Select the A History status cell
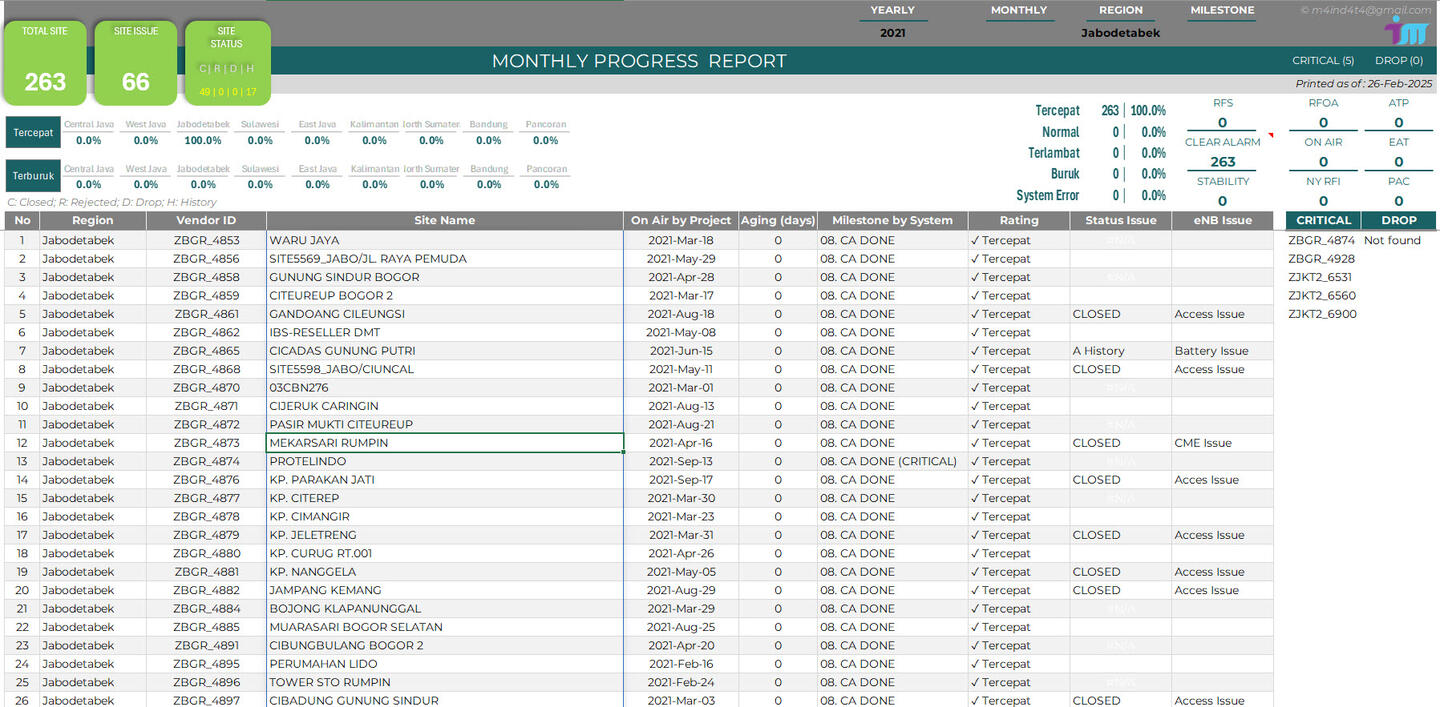The height and width of the screenshot is (707, 1440). pos(1121,351)
